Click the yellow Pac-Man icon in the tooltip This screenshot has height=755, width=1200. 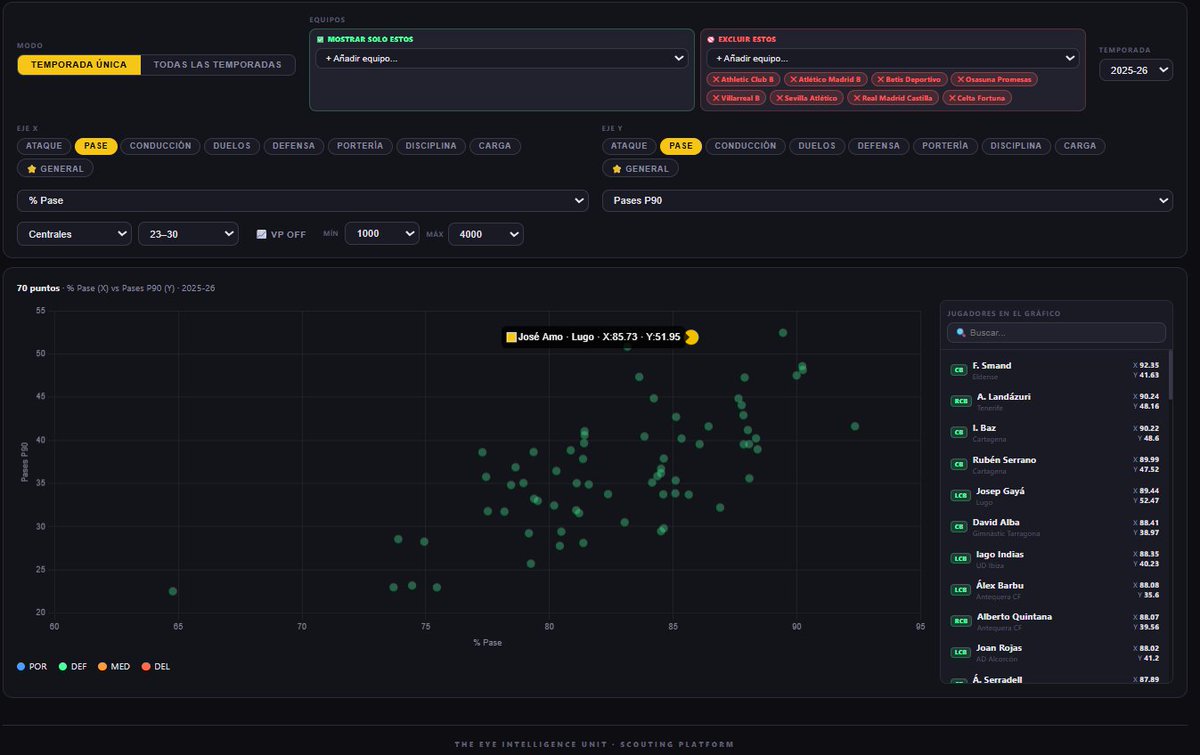coord(691,337)
